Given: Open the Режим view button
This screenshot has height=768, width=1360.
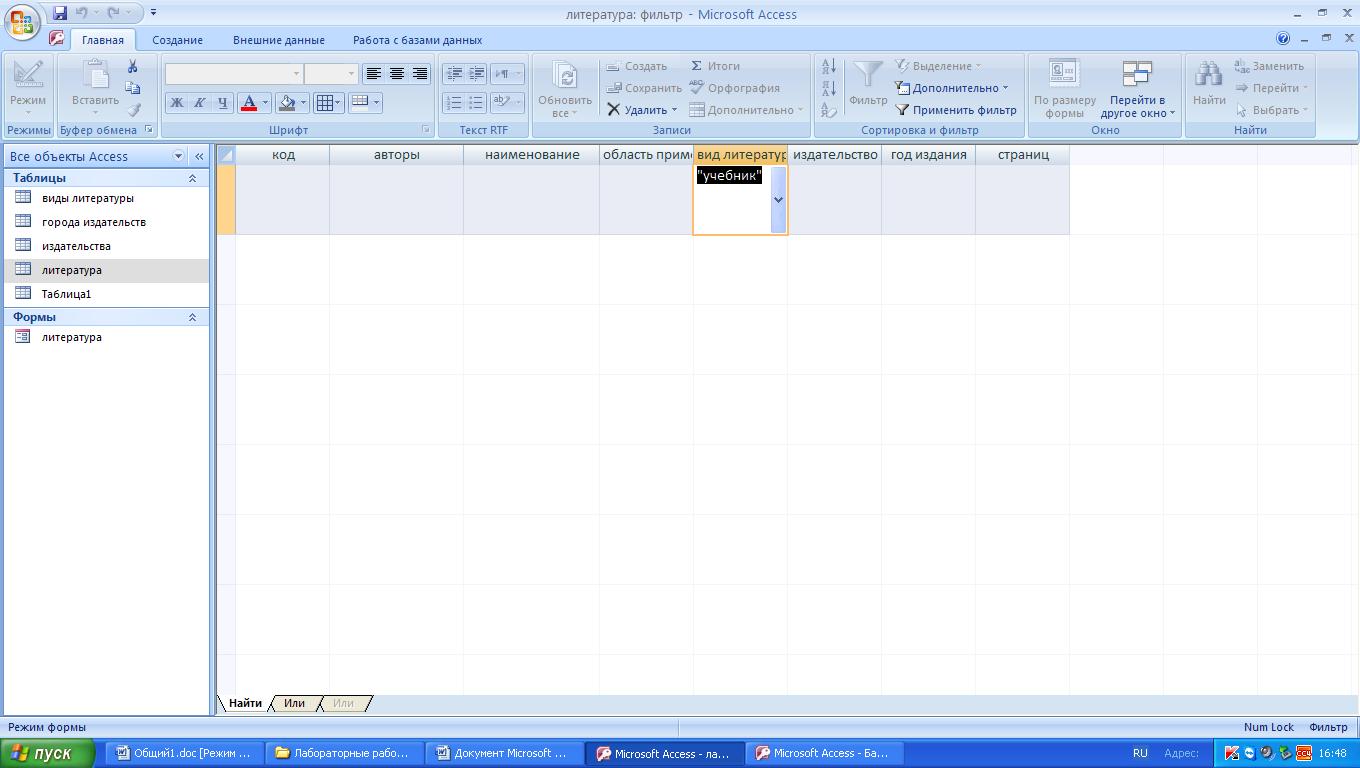Looking at the screenshot, I should coord(28,87).
